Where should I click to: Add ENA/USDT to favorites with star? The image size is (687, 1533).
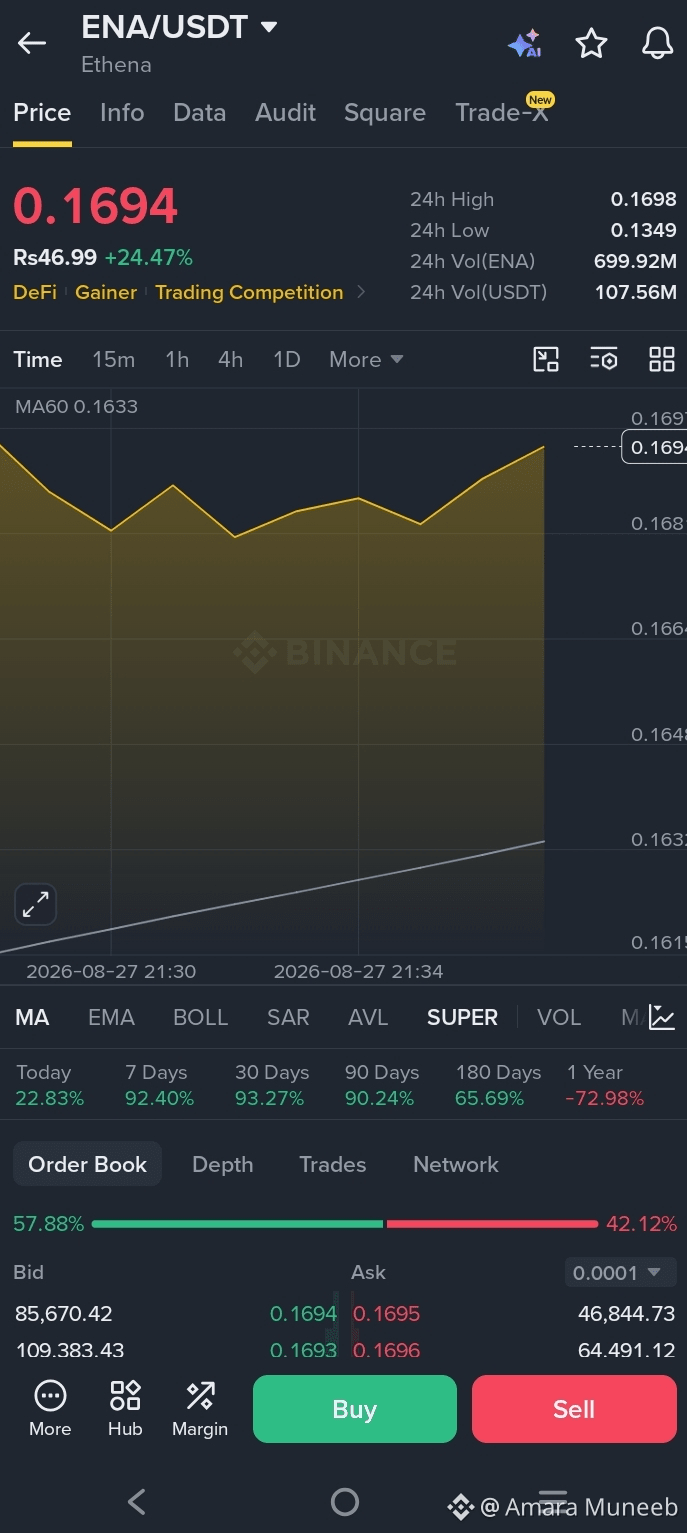click(591, 43)
